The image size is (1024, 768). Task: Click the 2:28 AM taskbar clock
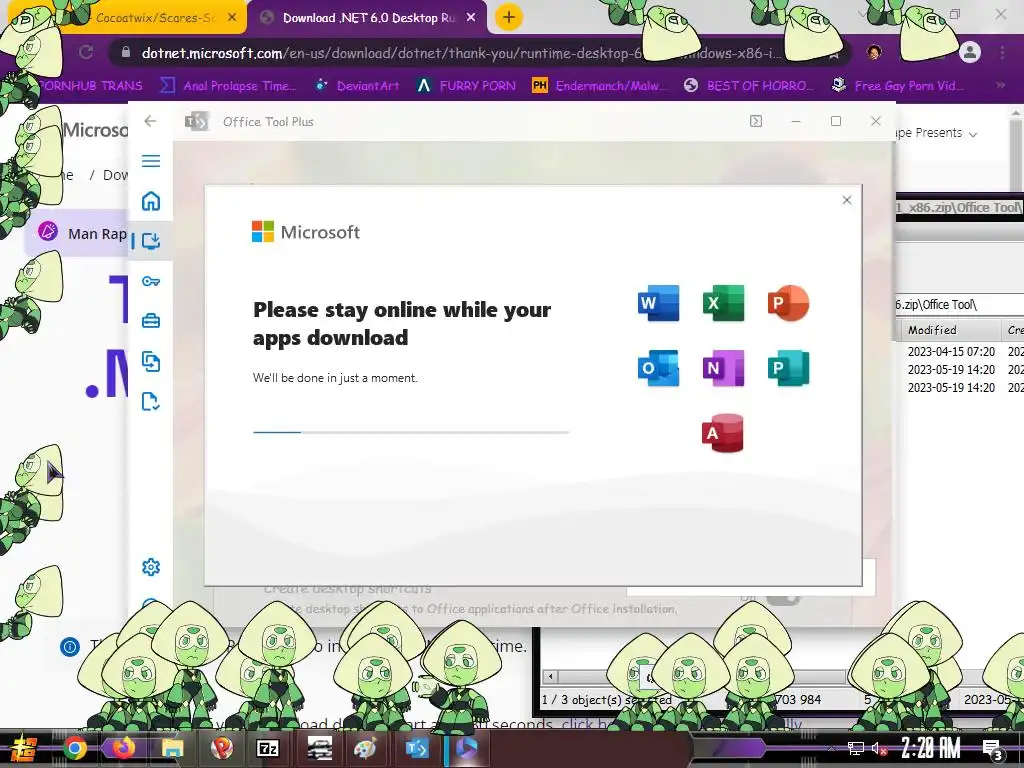[x=931, y=748]
